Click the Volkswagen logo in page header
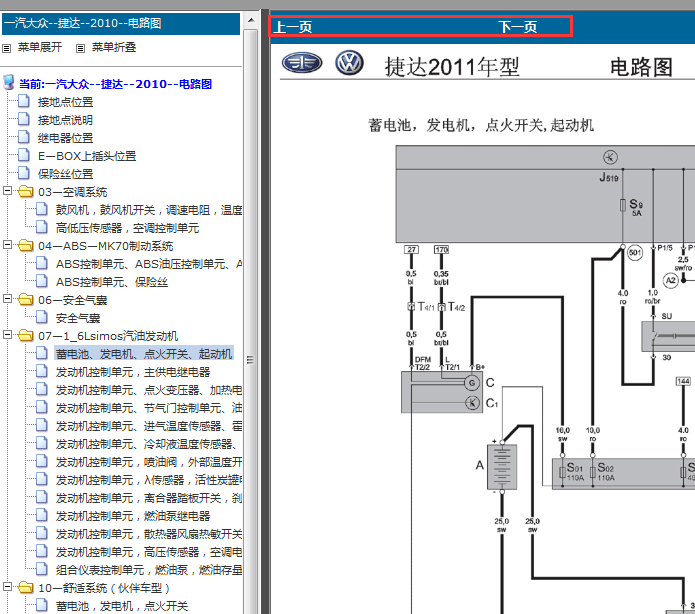 [349, 63]
